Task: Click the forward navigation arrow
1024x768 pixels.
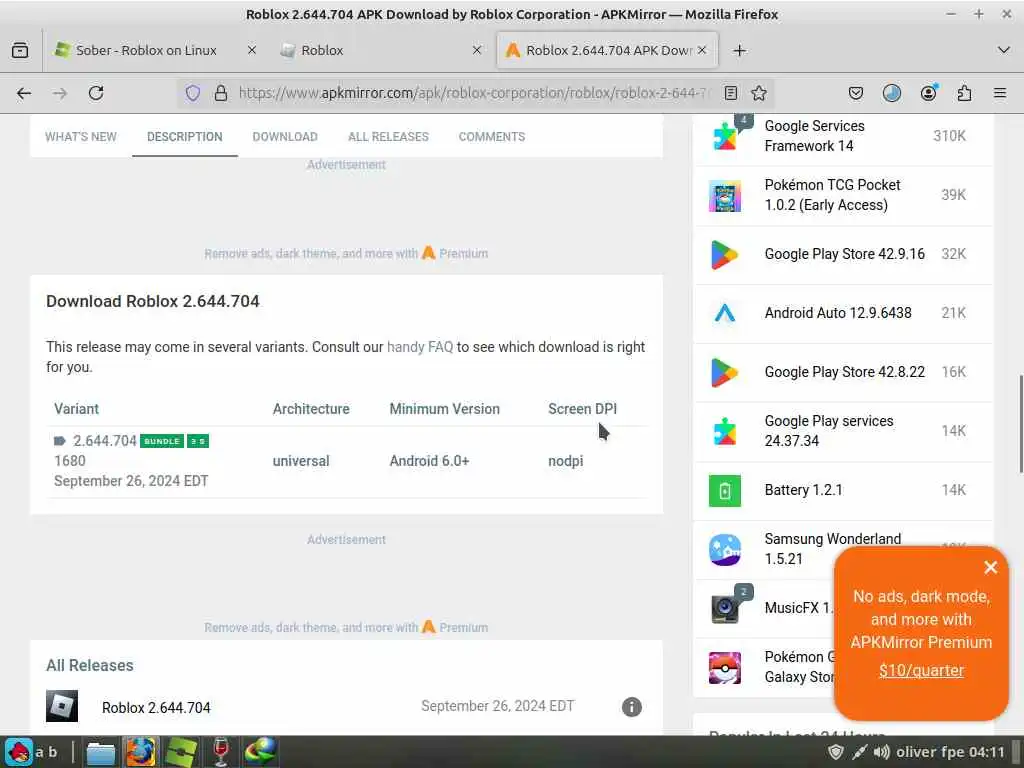Action: pos(60,93)
